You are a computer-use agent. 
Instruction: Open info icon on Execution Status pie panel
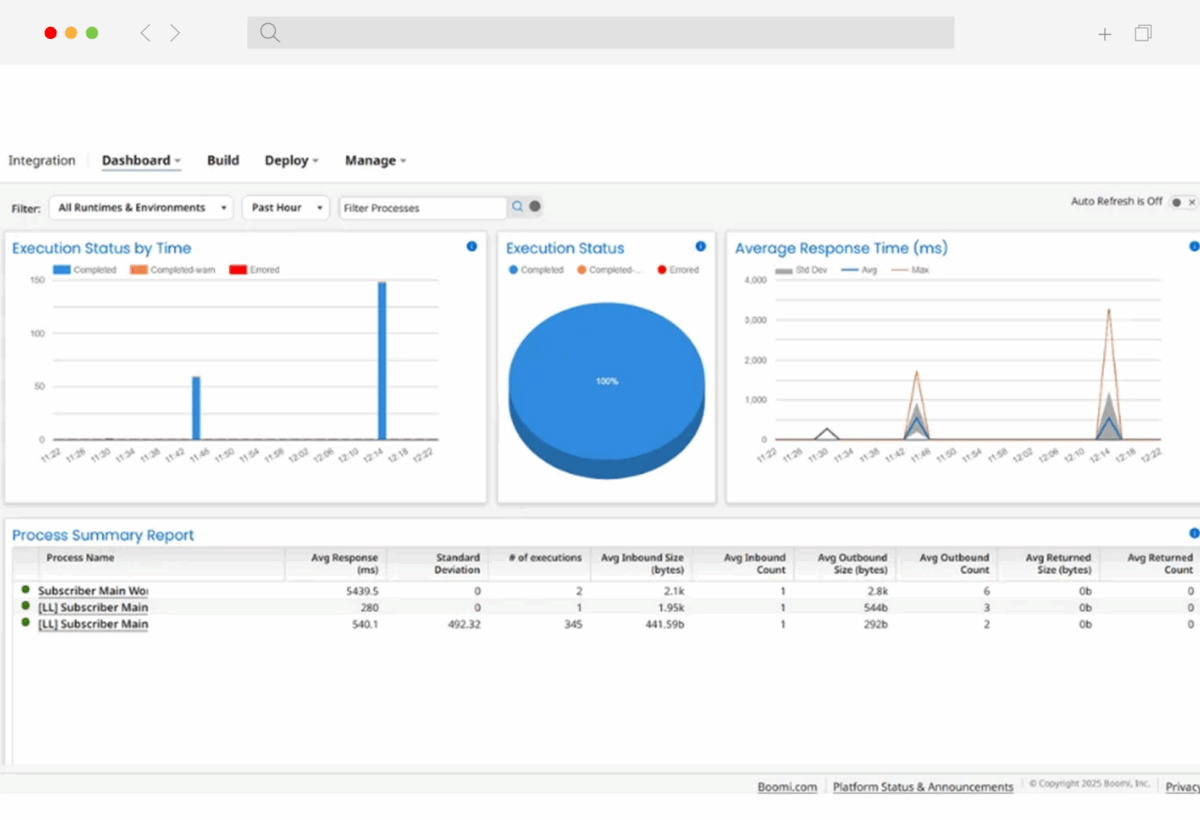(x=700, y=247)
